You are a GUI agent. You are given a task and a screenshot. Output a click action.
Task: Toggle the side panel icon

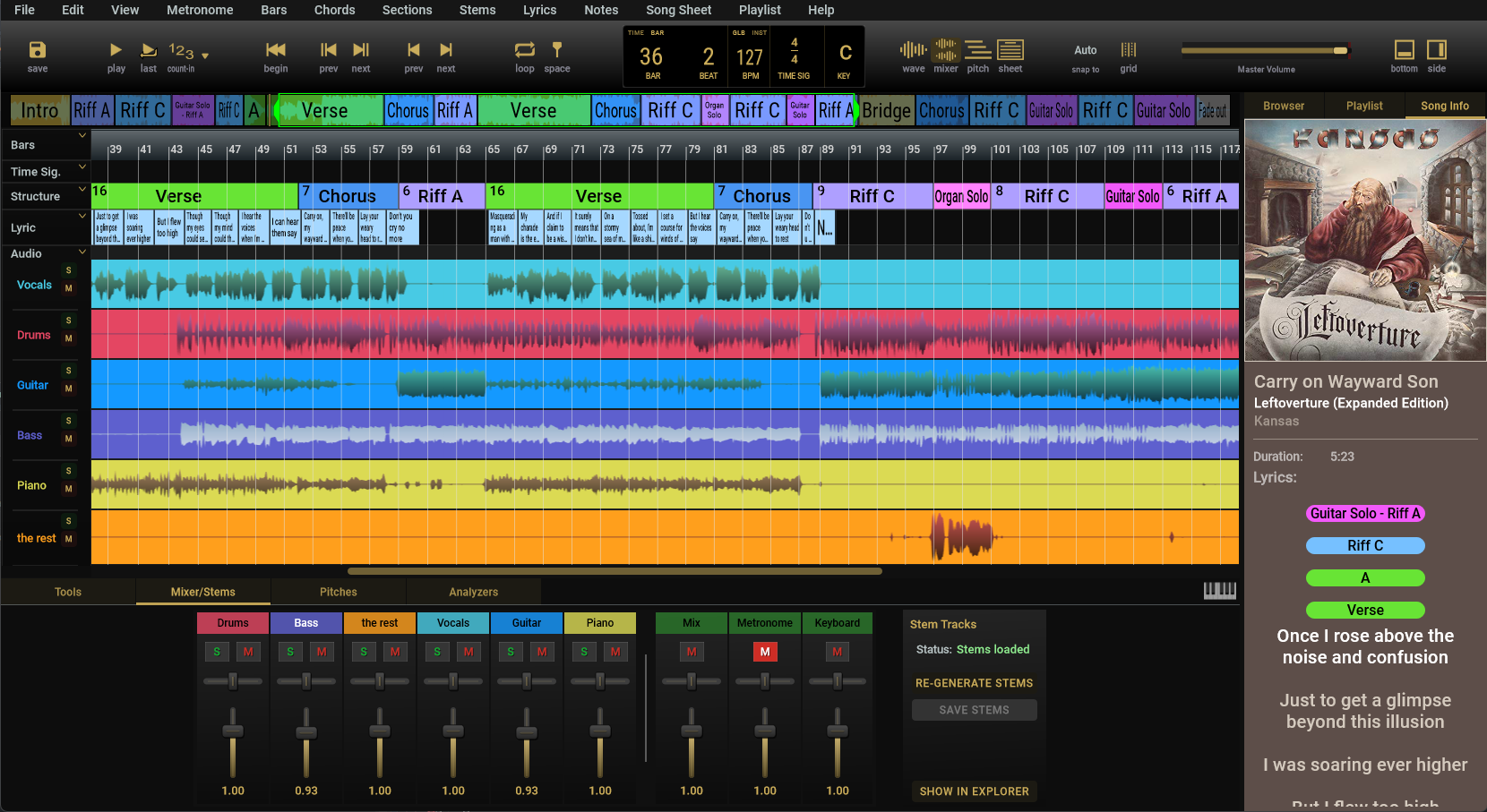pyautogui.click(x=1437, y=50)
